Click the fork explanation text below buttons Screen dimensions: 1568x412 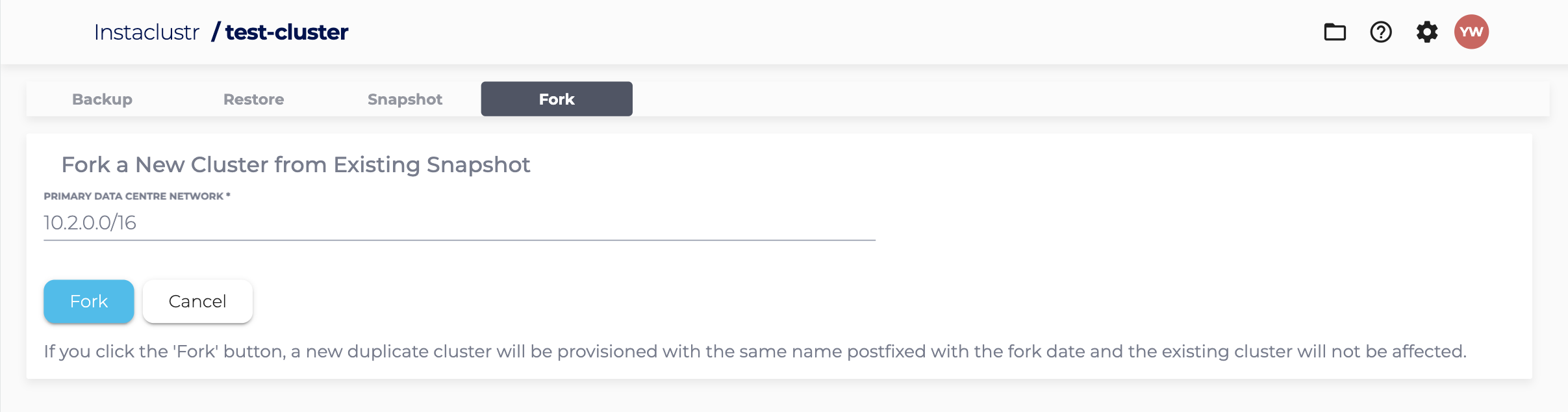coord(755,352)
